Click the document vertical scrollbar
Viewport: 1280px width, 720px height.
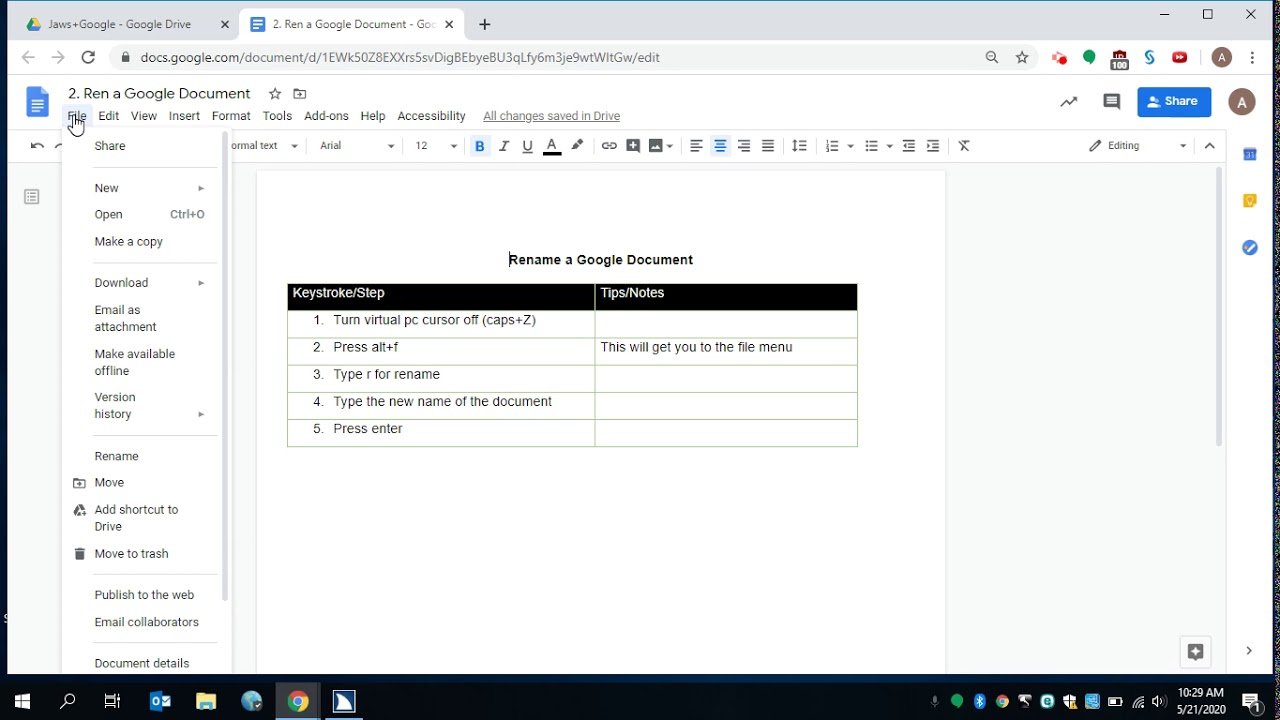pos(1218,307)
